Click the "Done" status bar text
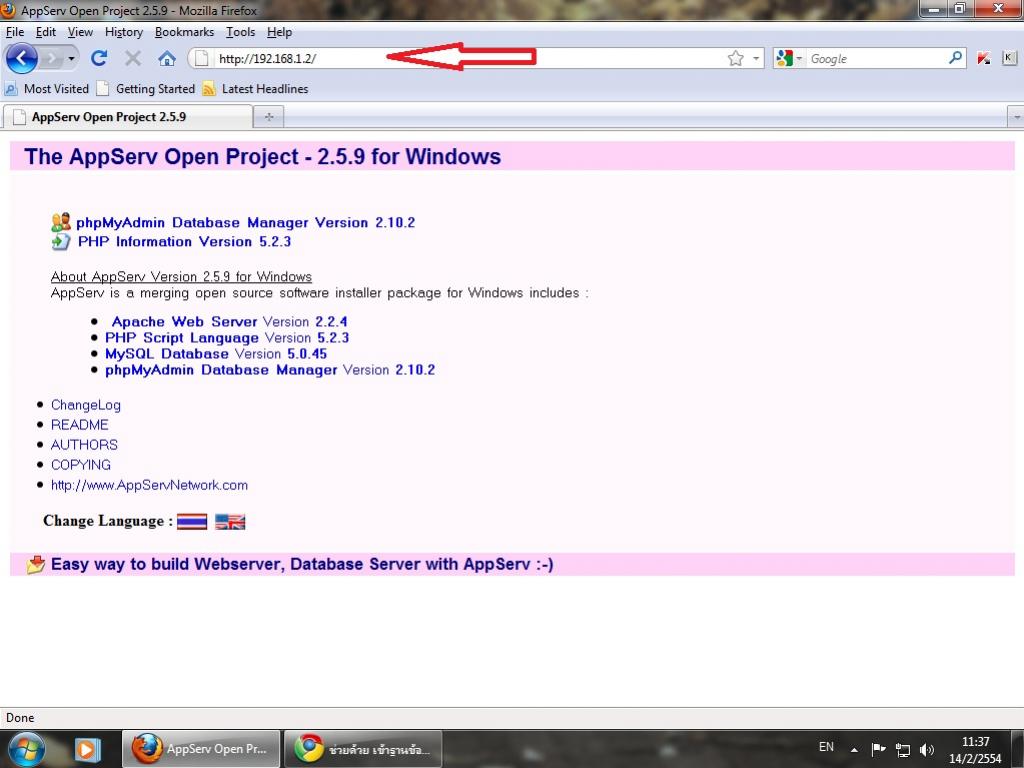The image size is (1024, 768). [20, 718]
